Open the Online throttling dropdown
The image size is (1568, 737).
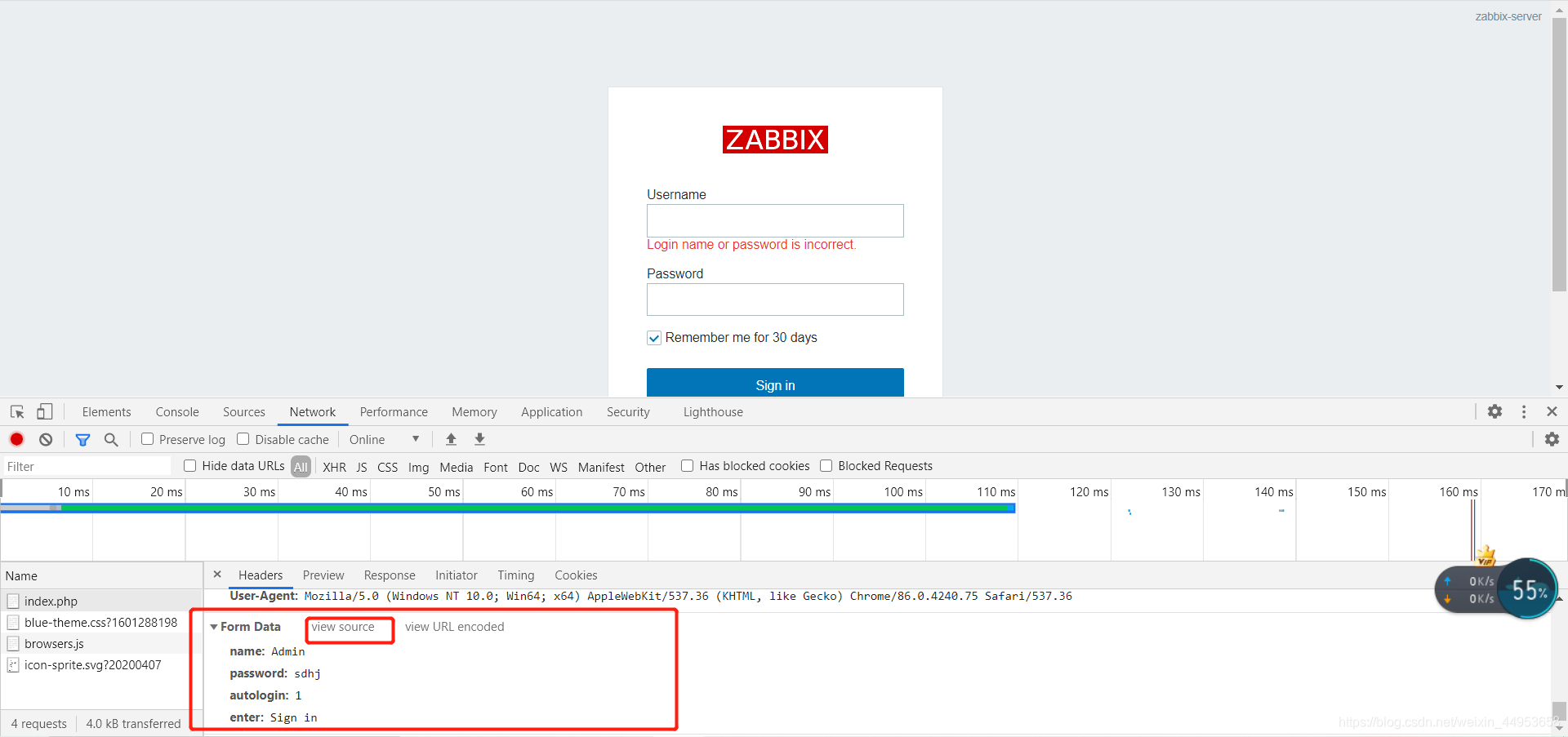point(384,439)
